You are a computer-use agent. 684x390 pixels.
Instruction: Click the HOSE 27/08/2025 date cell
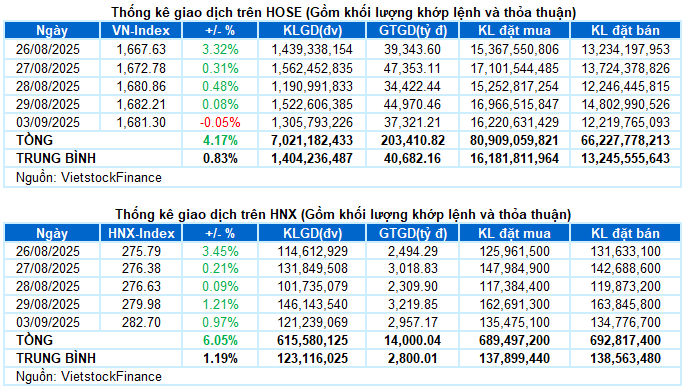coord(48,68)
